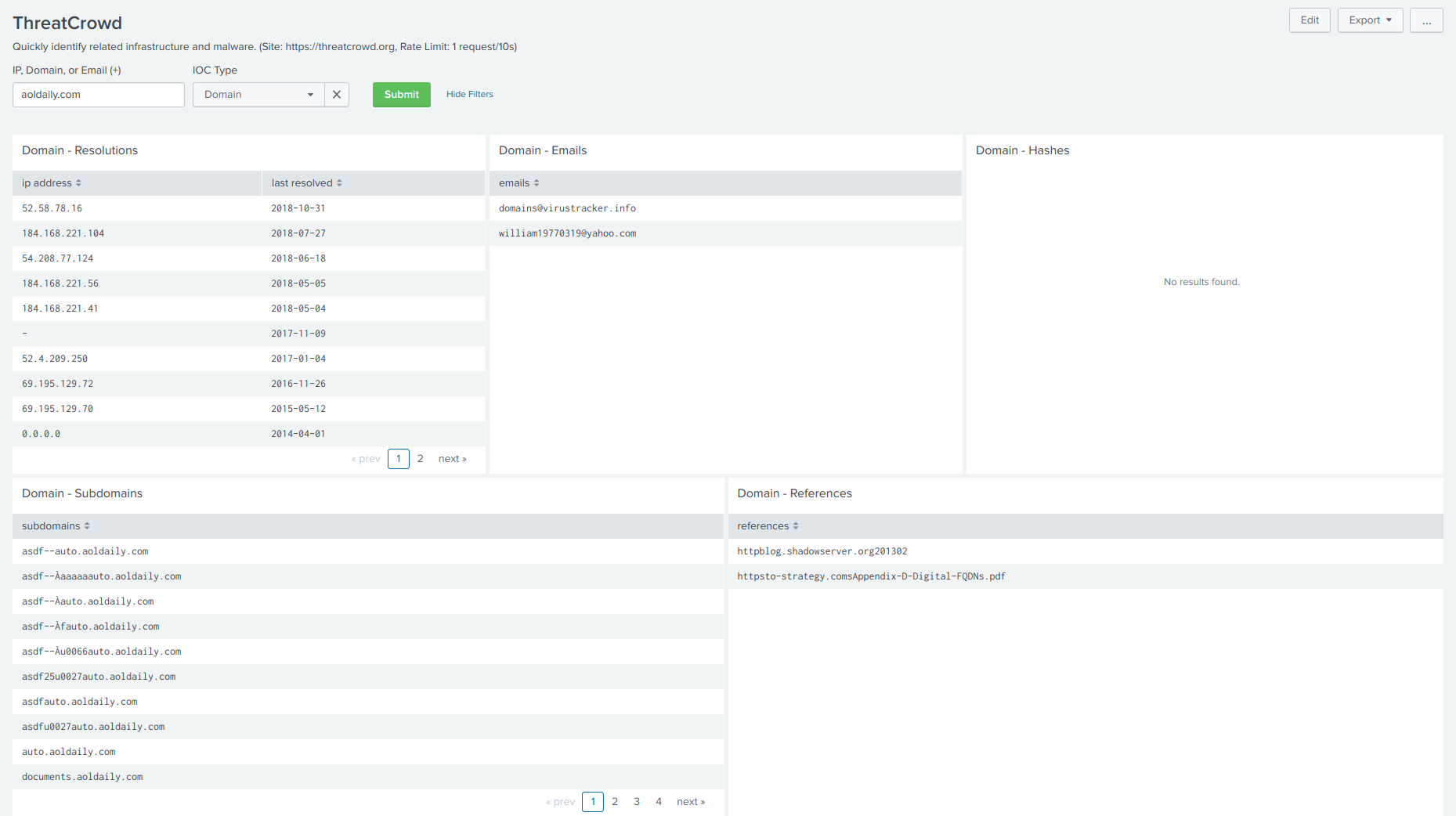Clear the IOC Type selection with X
This screenshot has width=1456, height=816.
(337, 95)
